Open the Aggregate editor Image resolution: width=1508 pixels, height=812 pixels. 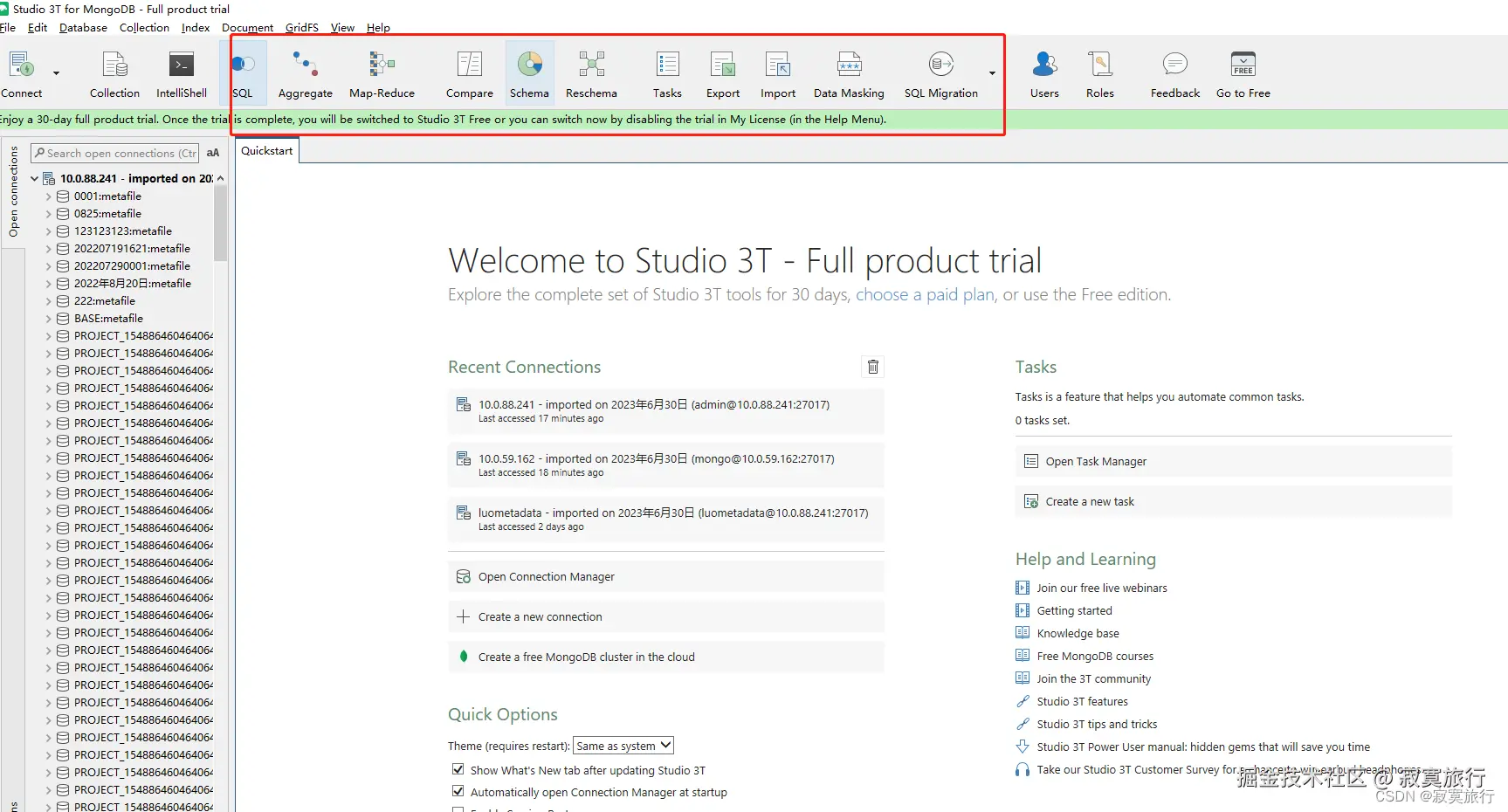[x=306, y=73]
